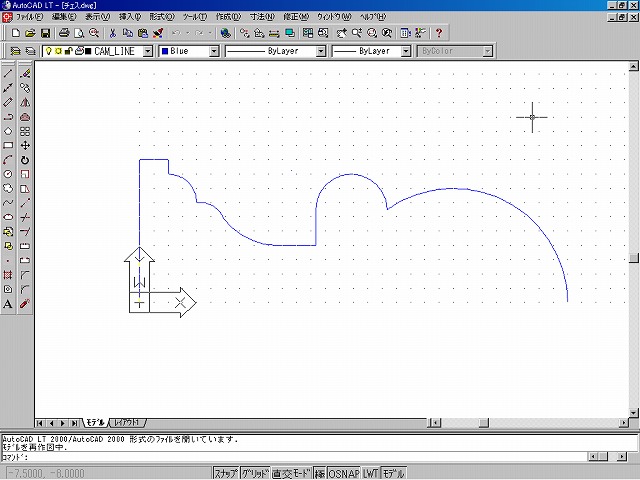The image size is (640, 480).
Task: Click the coordinate readout -7.5000, -6.0000
Action: [x=46, y=473]
